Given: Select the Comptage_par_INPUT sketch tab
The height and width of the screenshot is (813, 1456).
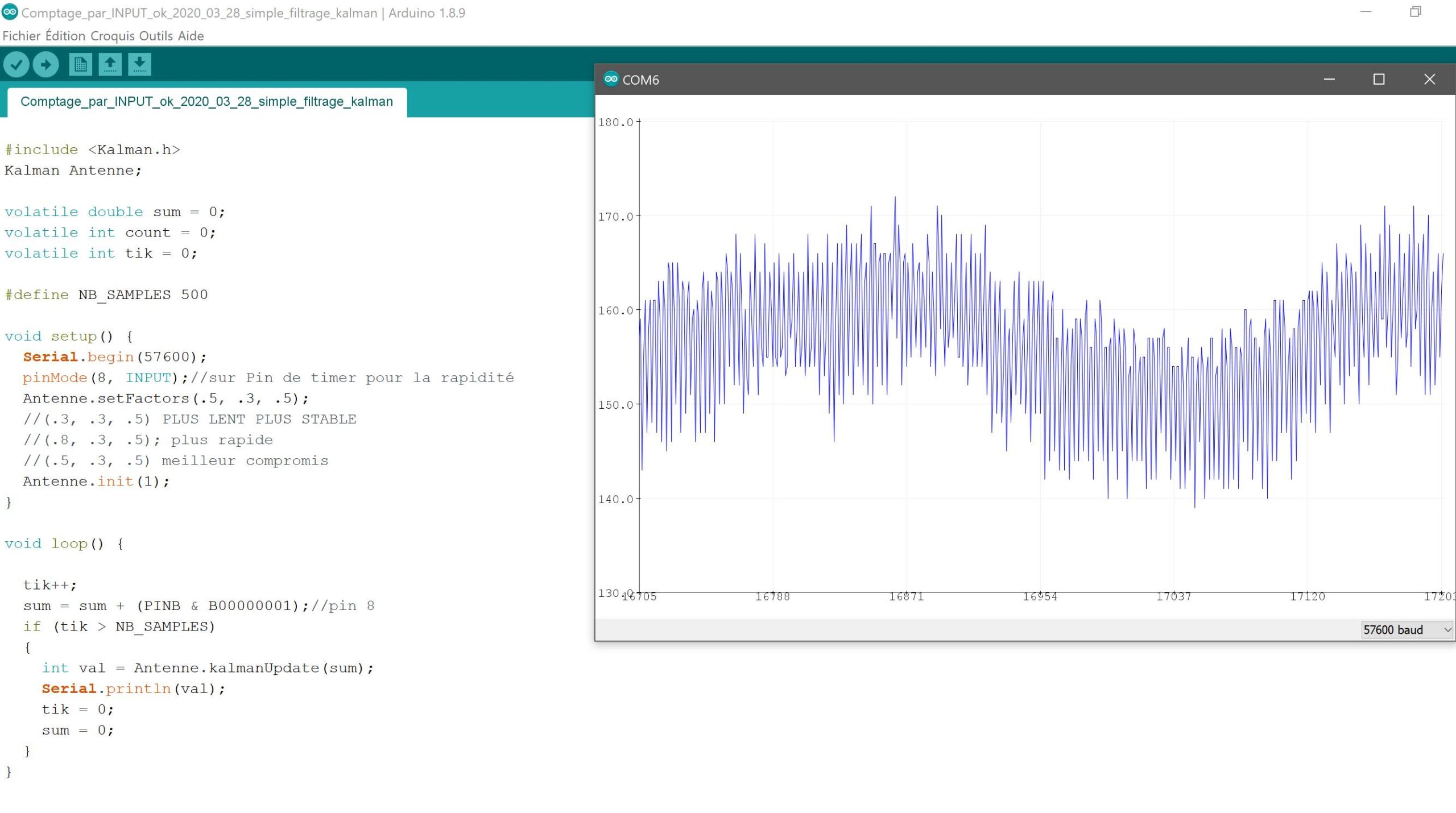Looking at the screenshot, I should click(x=206, y=102).
